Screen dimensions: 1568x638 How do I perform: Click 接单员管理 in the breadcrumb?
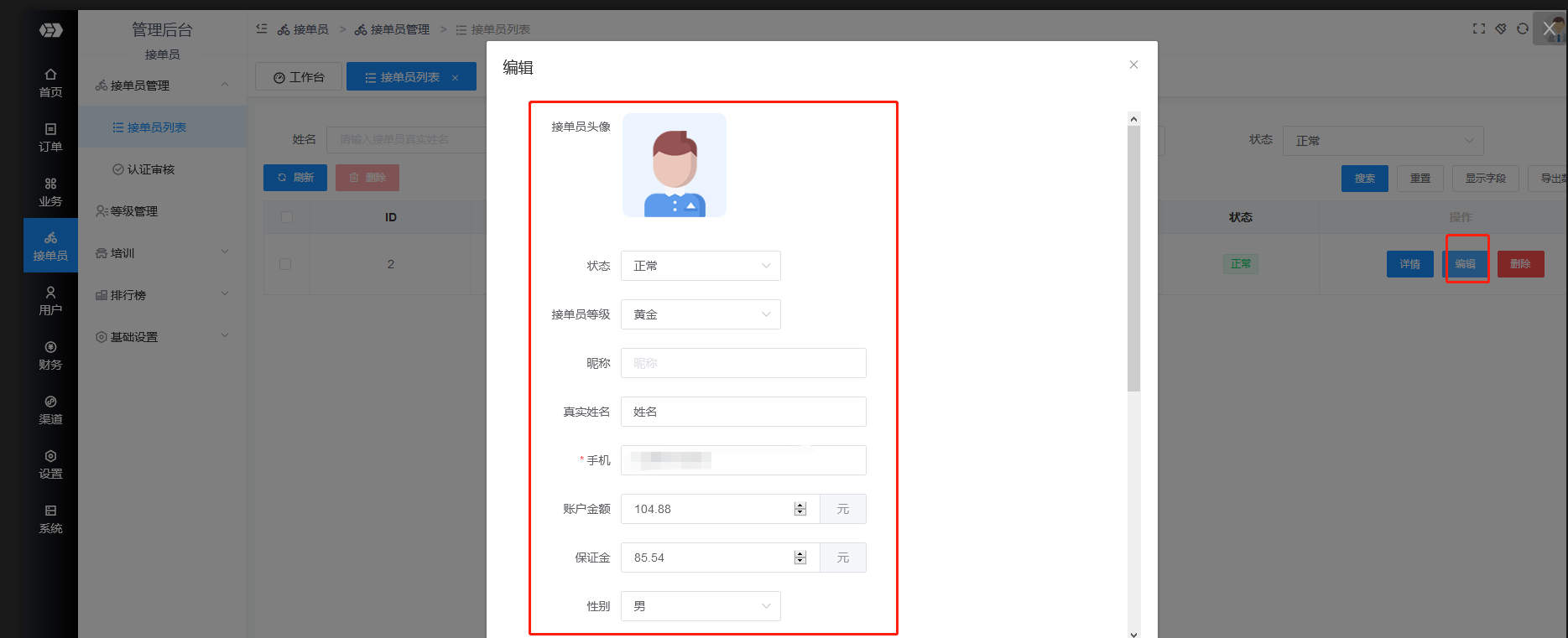point(392,29)
